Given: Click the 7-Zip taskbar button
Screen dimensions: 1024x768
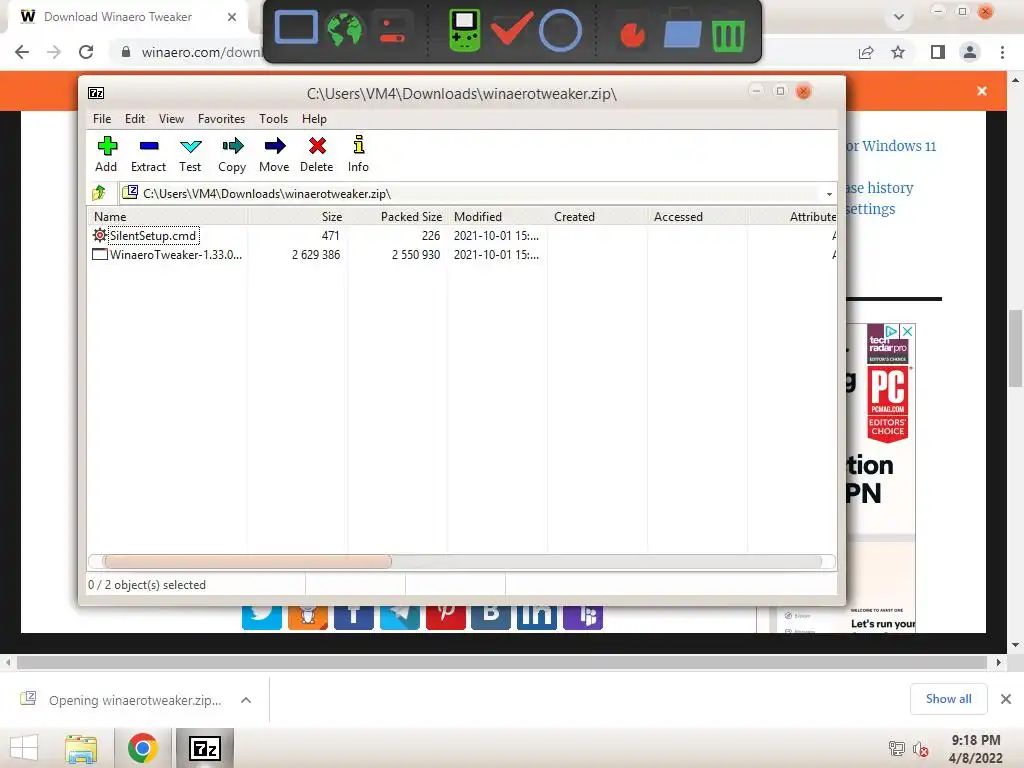Looking at the screenshot, I should click(x=205, y=748).
